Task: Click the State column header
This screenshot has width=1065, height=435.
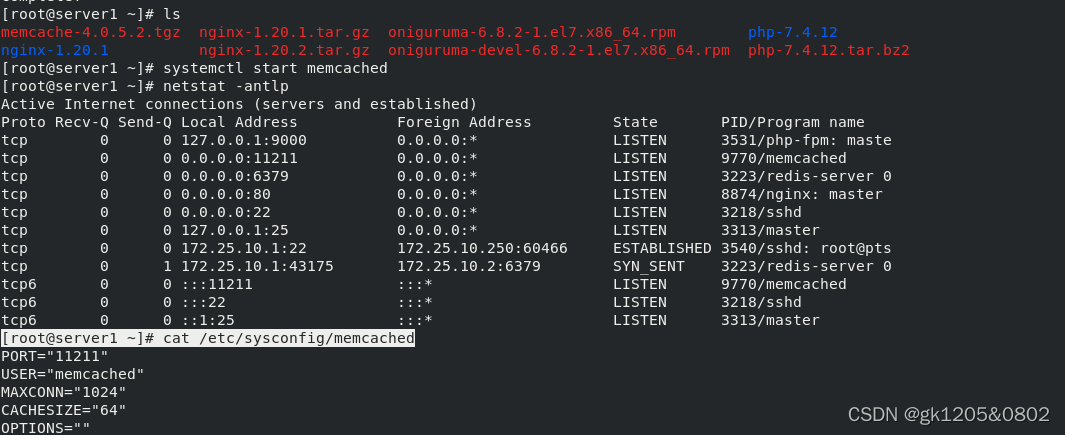Action: [635, 122]
